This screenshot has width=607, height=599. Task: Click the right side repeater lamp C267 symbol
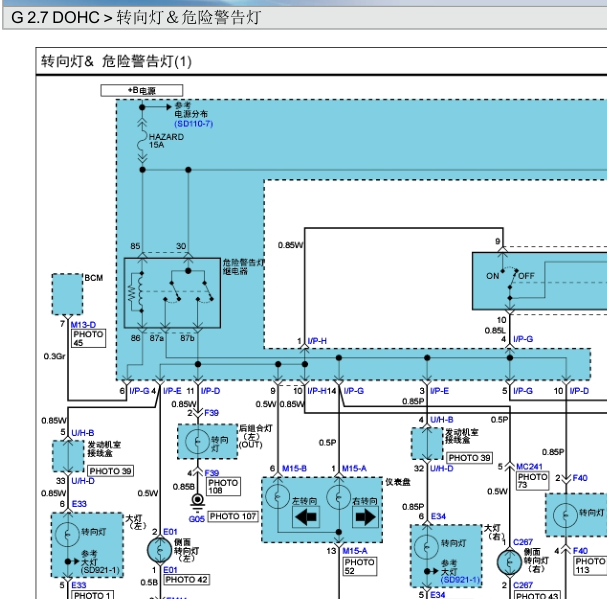tap(509, 561)
